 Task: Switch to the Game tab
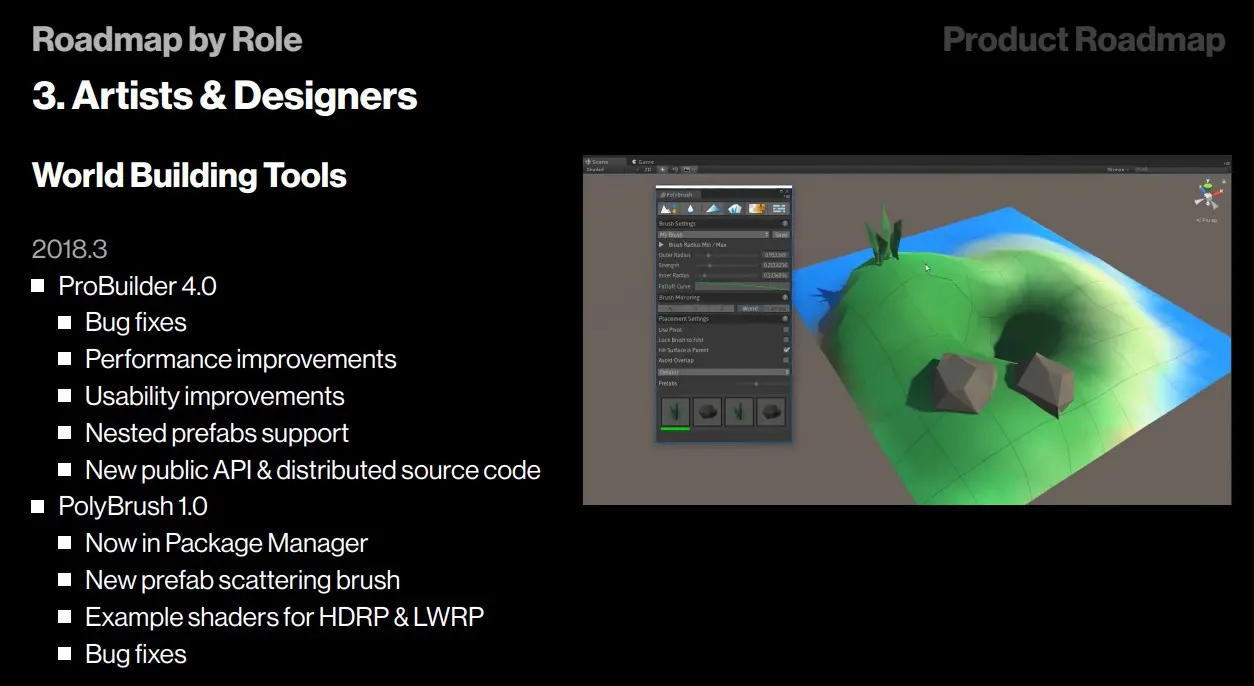tap(643, 162)
